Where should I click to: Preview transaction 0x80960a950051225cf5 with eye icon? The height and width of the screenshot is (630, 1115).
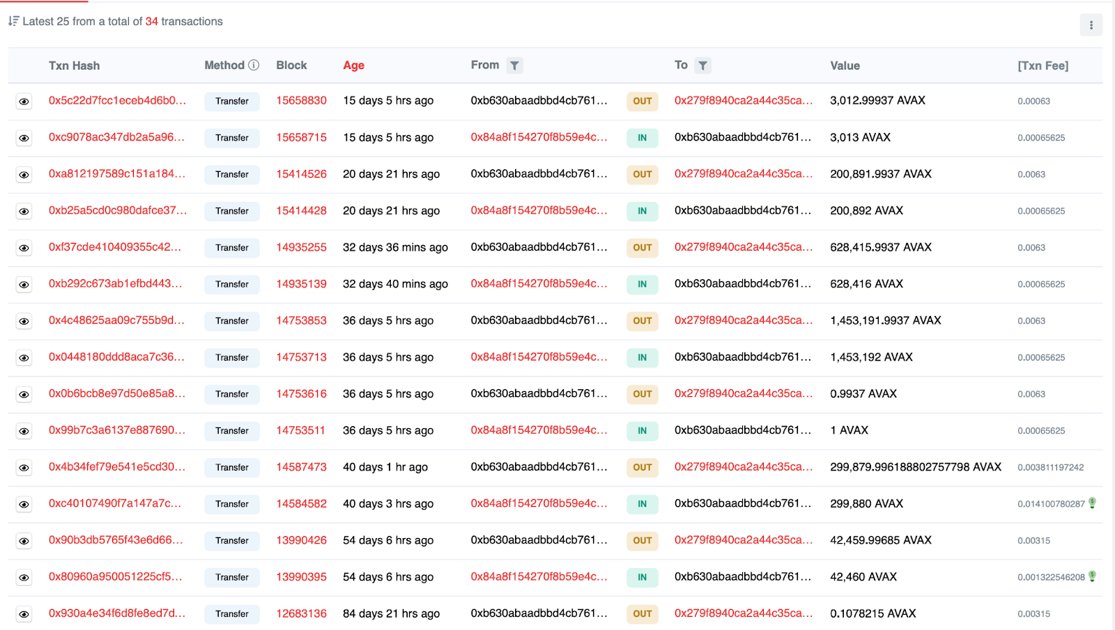[24, 578]
